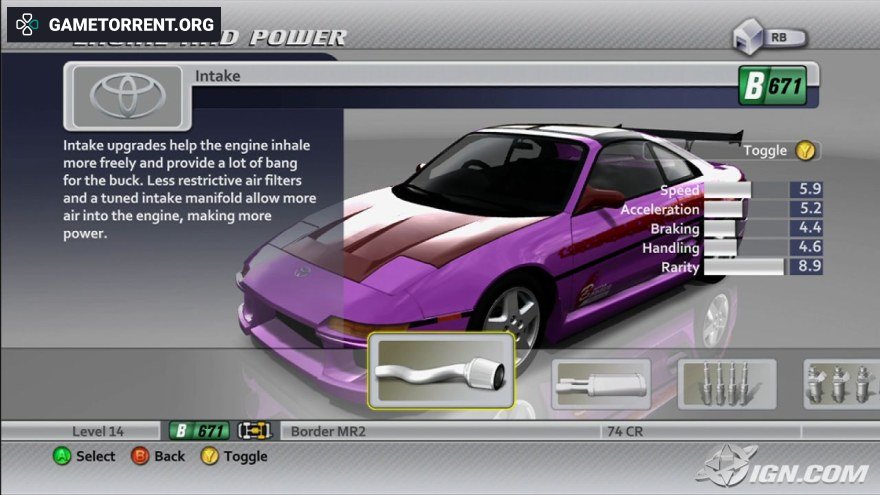Click the Braking value 4.4
Viewport: 880px width, 495px height.
click(x=807, y=228)
